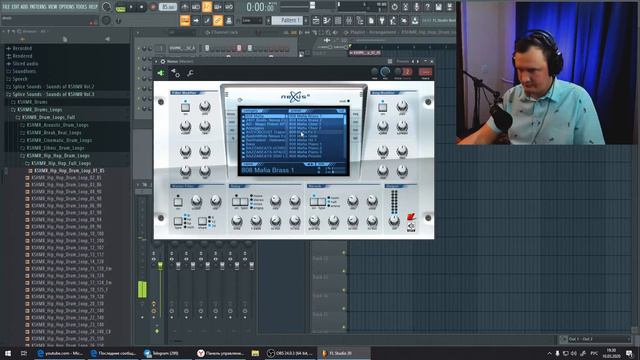Click the Nexus window title gear icon
The width and height of the screenshot is (640, 360).
point(163,62)
